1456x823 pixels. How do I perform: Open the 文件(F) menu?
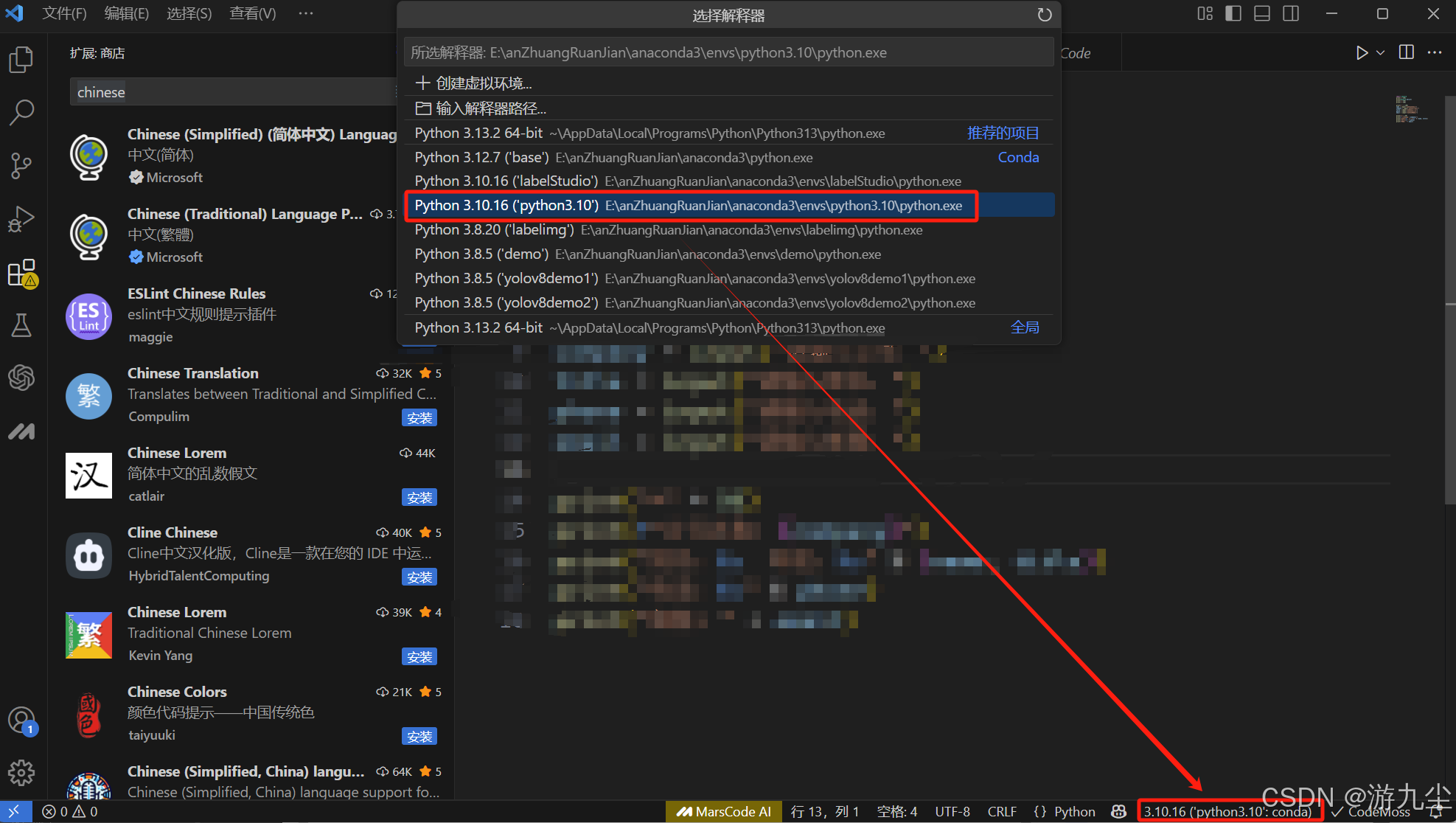[64, 14]
